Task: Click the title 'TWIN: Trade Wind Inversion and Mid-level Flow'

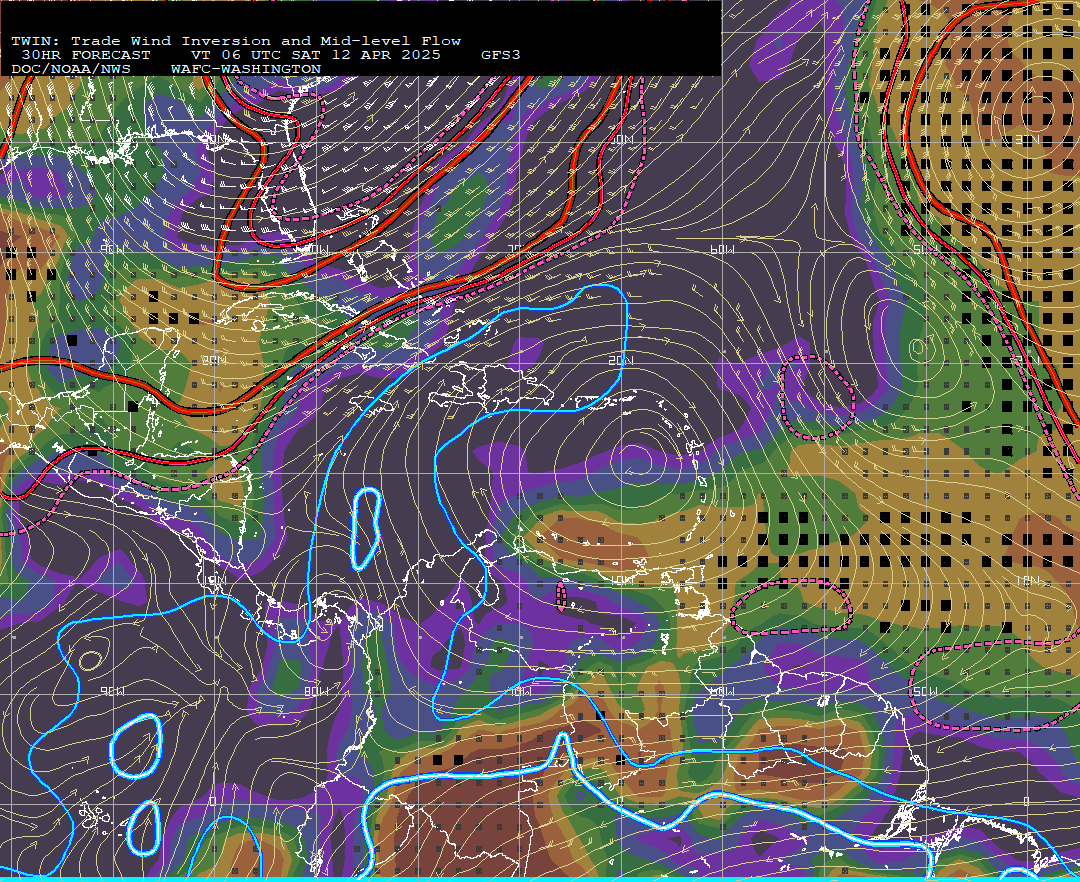Action: pos(236,41)
